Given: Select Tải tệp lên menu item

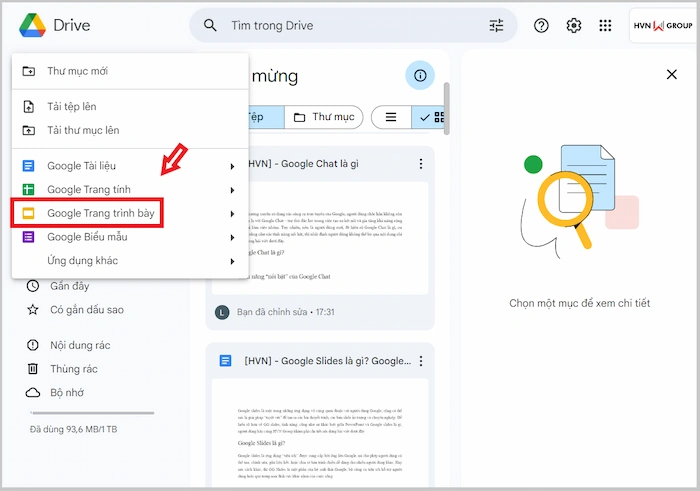Looking at the screenshot, I should tap(130, 107).
